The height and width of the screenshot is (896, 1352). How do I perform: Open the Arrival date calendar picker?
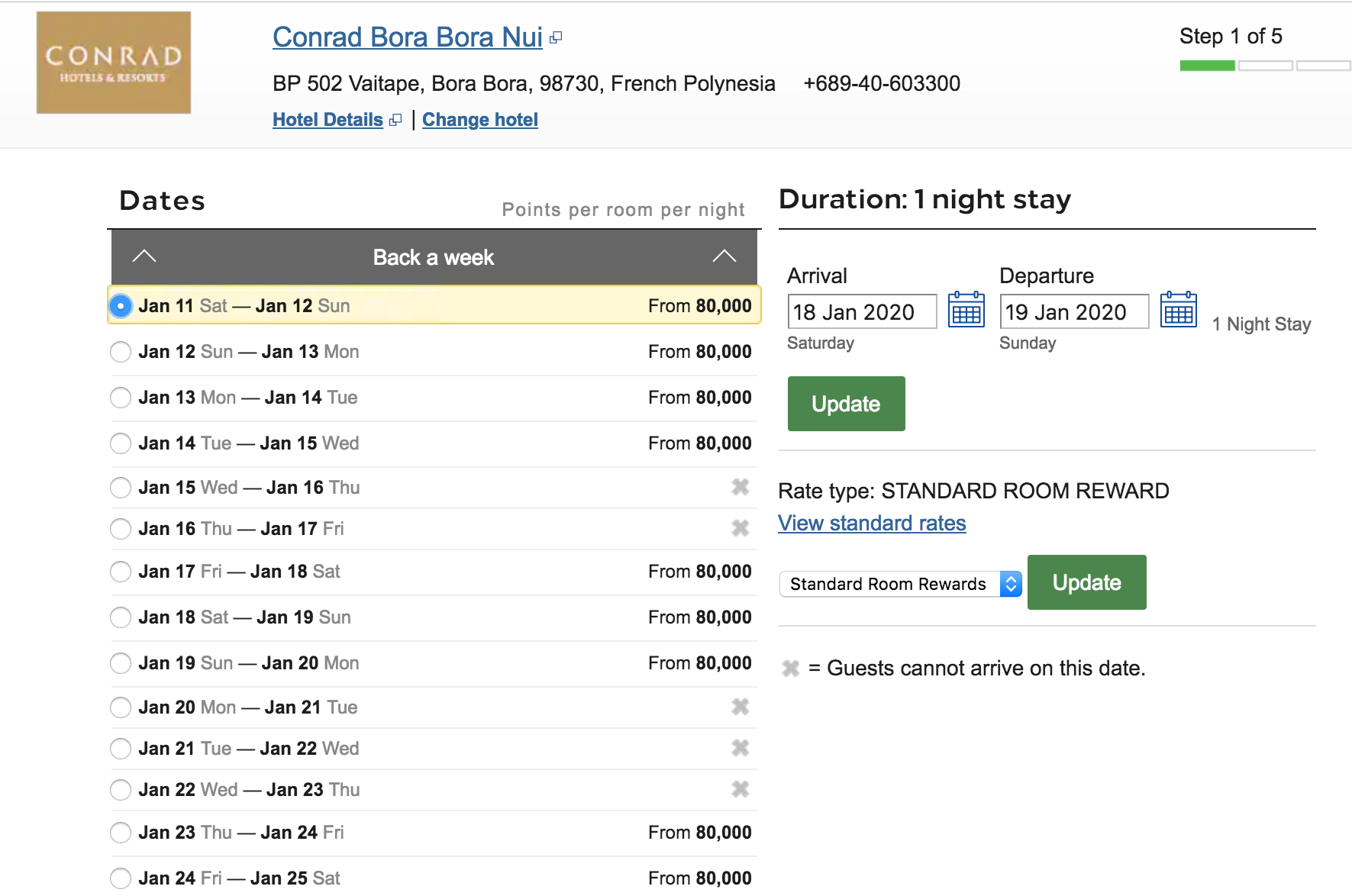pos(966,310)
